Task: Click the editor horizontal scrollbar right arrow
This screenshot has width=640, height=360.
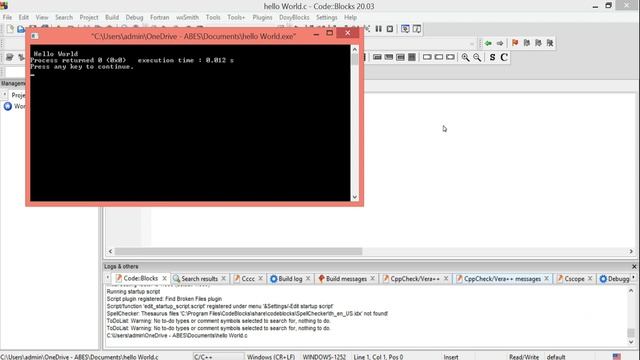Action: pos(631,251)
